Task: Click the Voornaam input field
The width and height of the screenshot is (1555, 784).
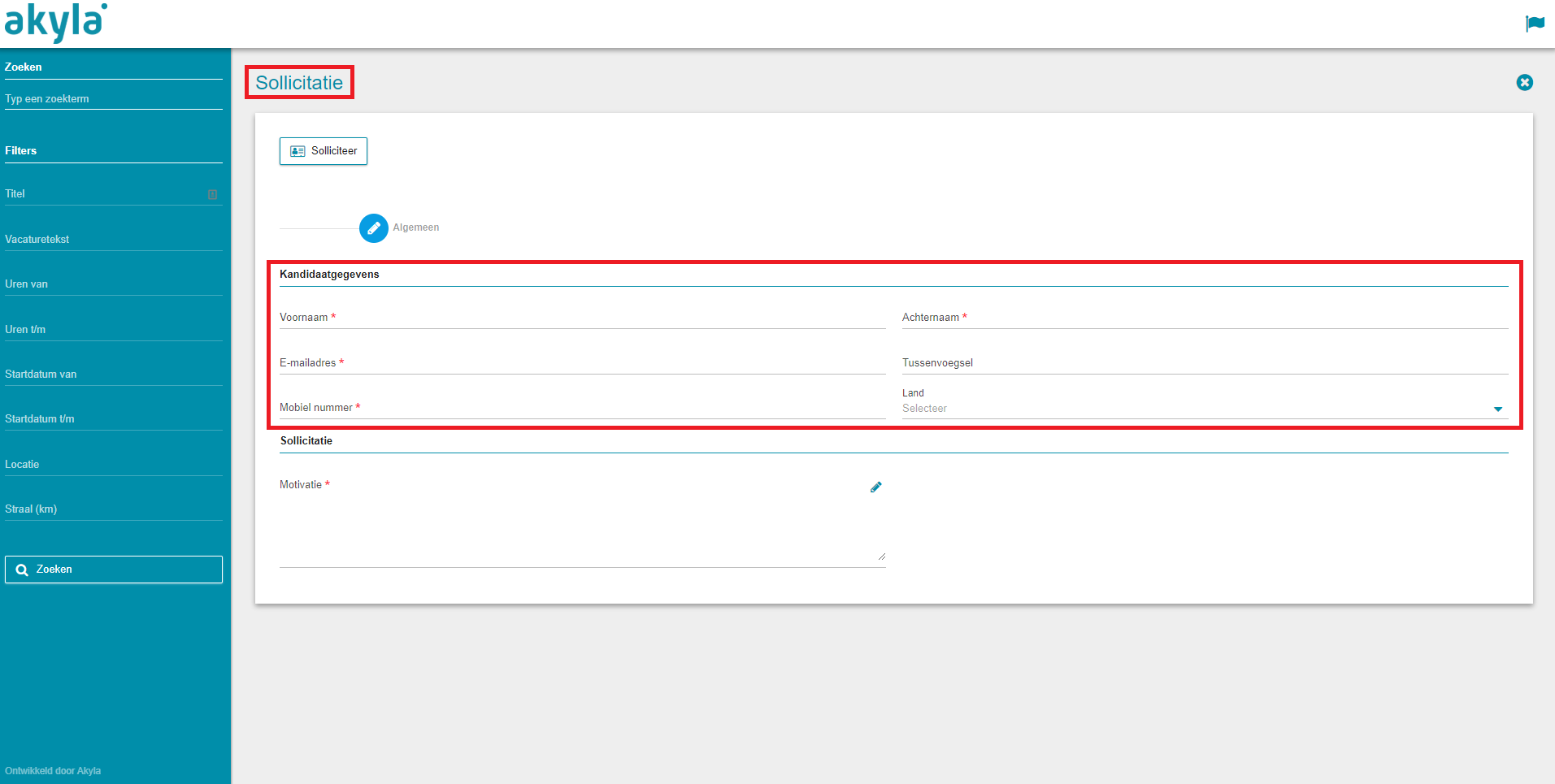Action: [x=583, y=318]
